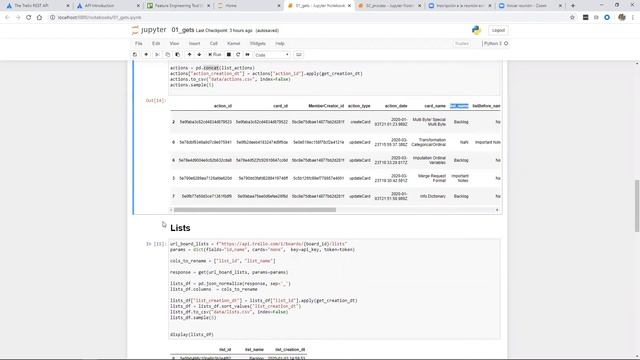Open the Cell menu

click(x=213, y=43)
